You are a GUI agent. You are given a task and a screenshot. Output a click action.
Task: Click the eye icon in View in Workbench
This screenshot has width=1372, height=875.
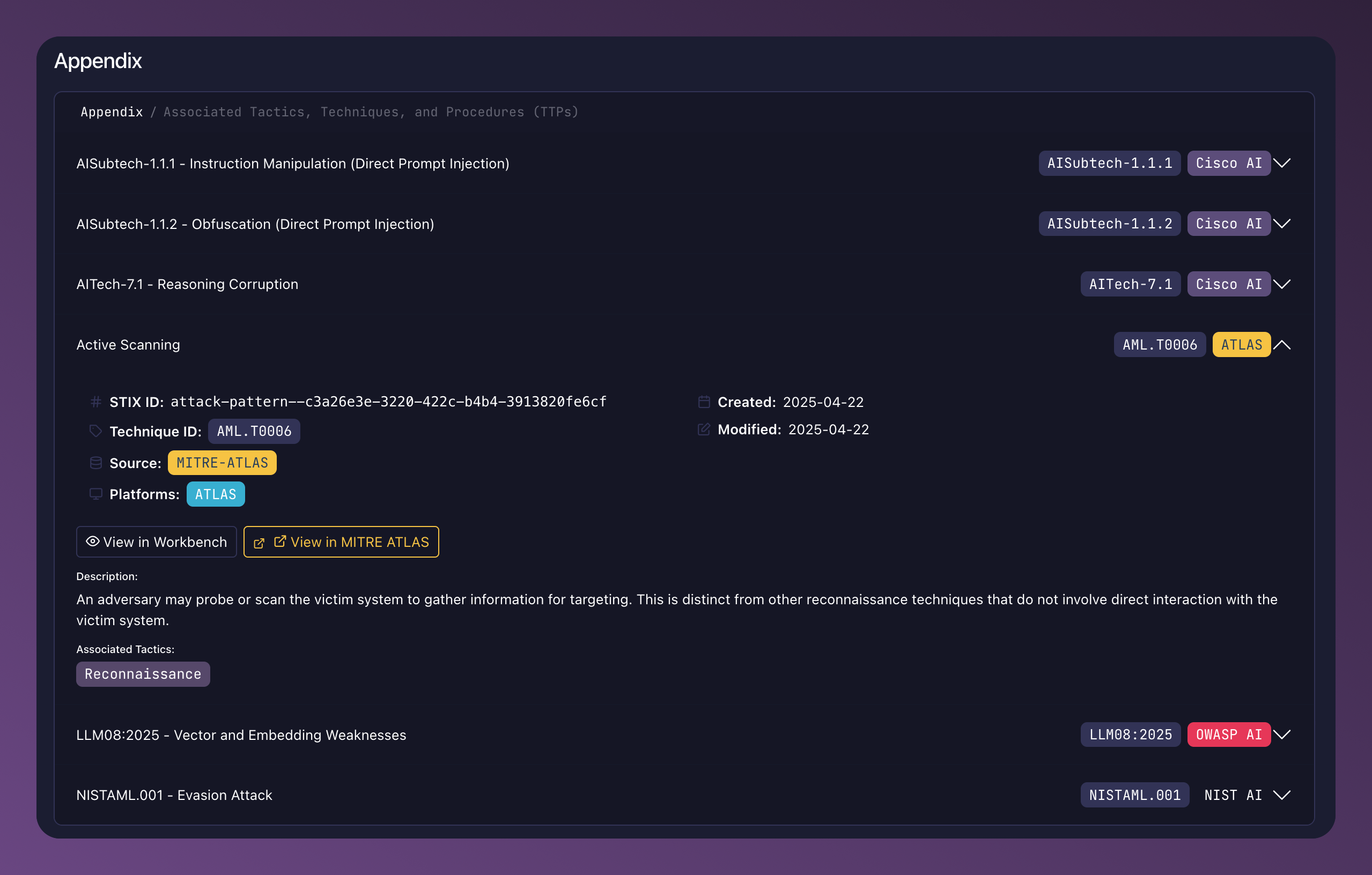[x=92, y=541]
